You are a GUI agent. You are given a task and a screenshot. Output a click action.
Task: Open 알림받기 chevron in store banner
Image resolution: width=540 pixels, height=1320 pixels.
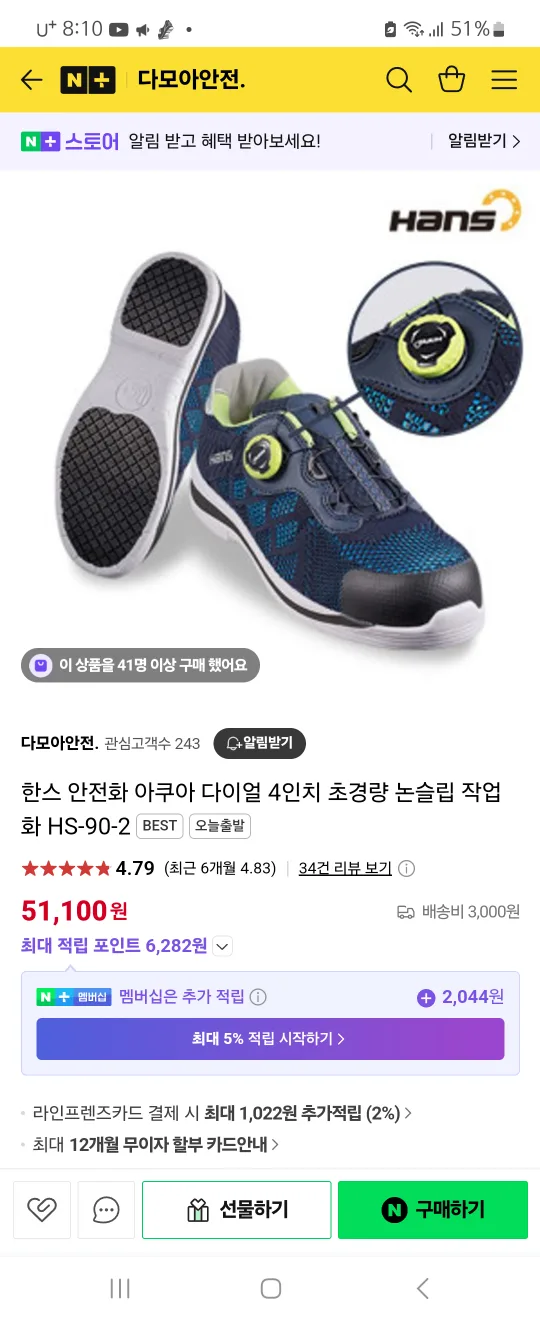pyautogui.click(x=485, y=141)
